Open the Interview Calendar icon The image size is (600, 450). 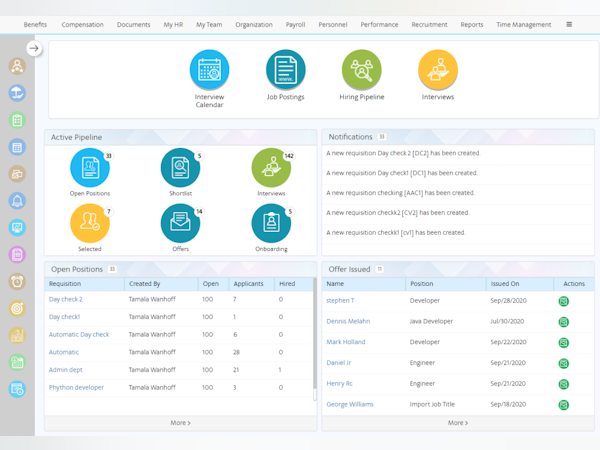(209, 70)
